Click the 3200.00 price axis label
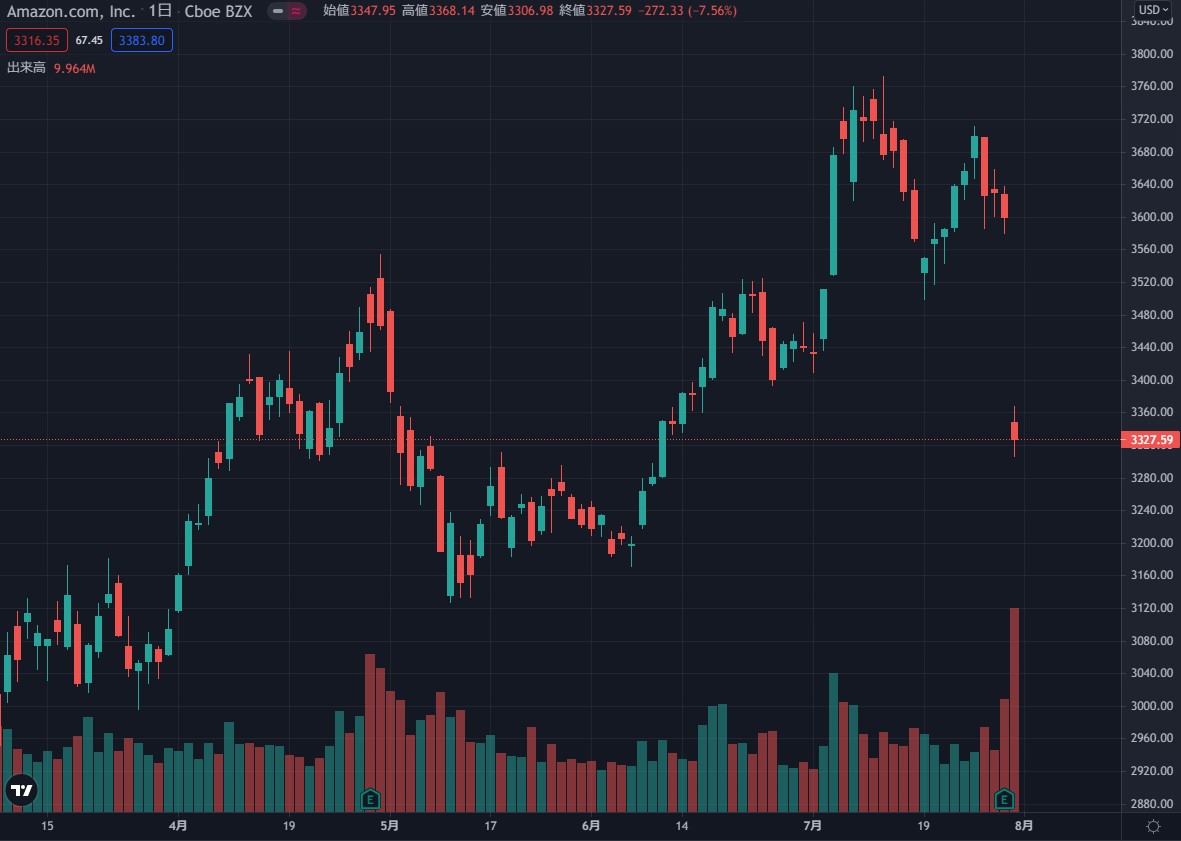 pos(1152,542)
